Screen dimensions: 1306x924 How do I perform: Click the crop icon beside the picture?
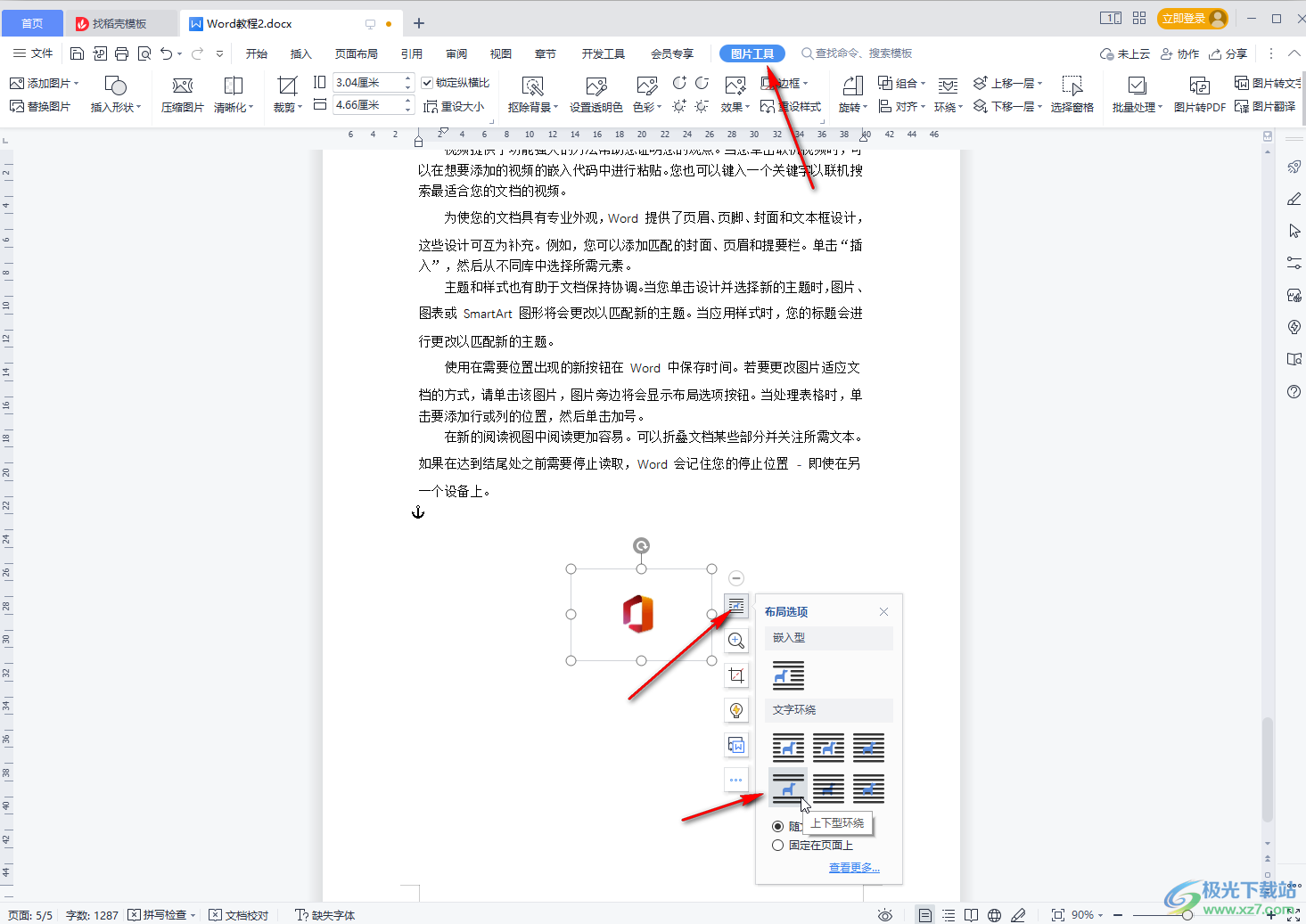736,675
